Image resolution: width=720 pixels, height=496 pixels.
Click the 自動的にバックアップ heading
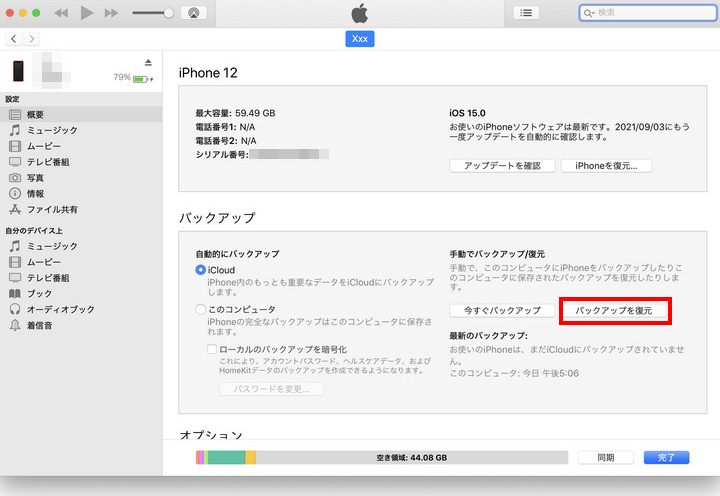coord(237,254)
